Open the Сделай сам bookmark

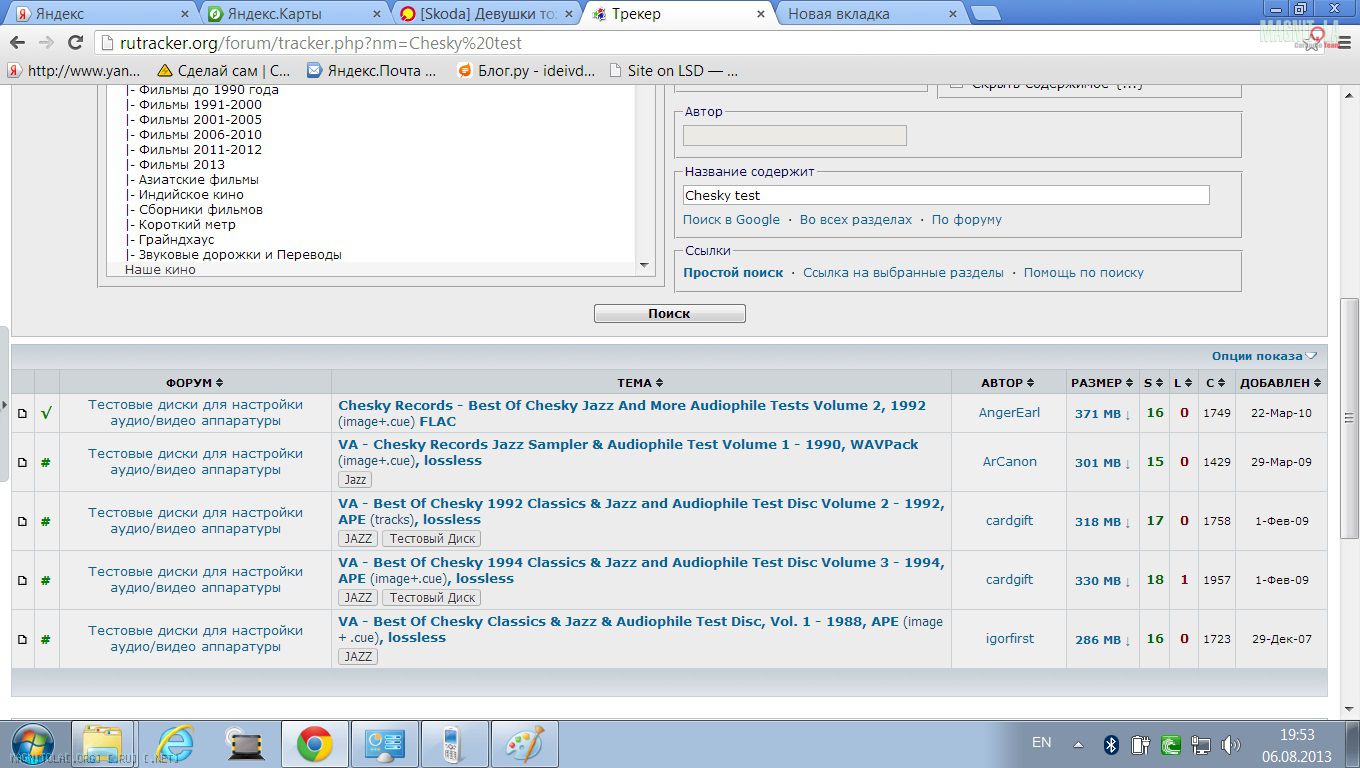[x=224, y=71]
